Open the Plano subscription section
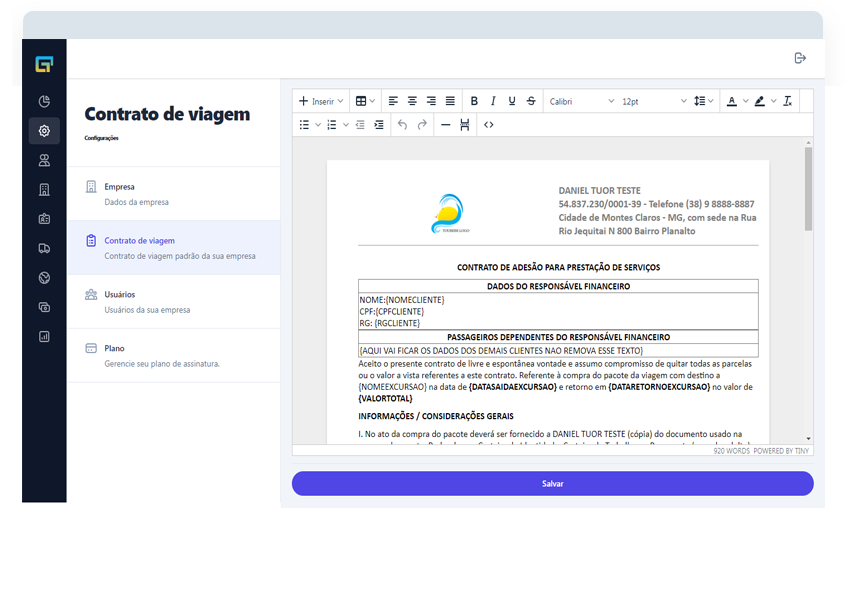 point(173,355)
